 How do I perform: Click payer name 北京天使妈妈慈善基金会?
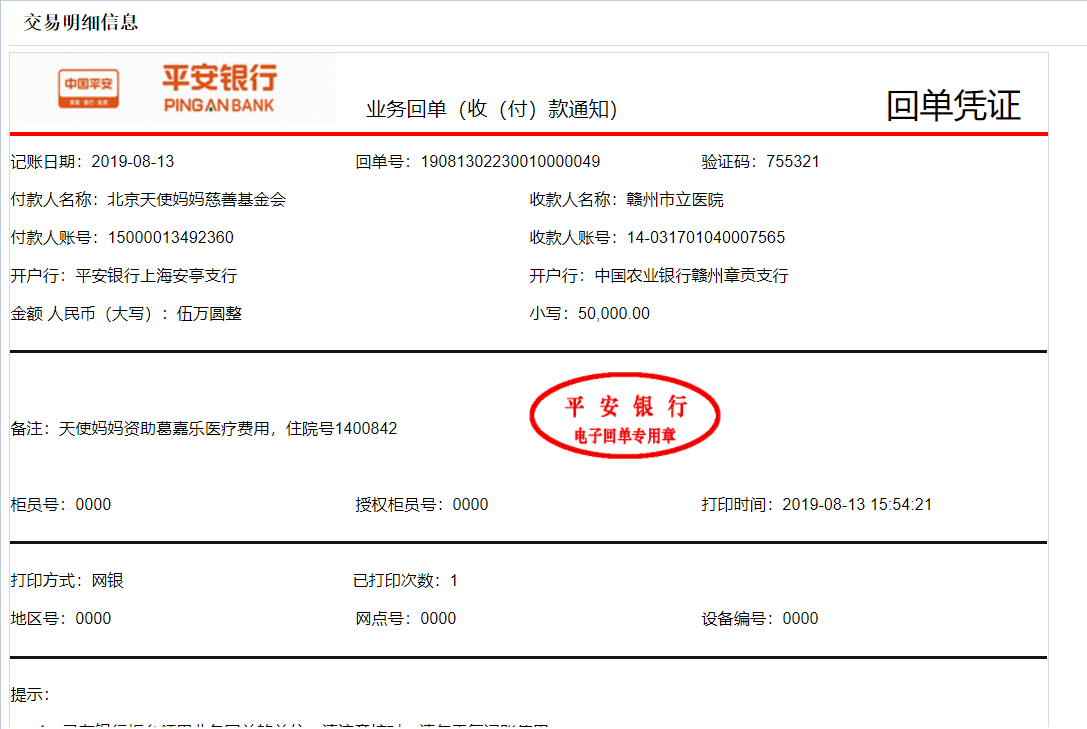click(x=197, y=200)
